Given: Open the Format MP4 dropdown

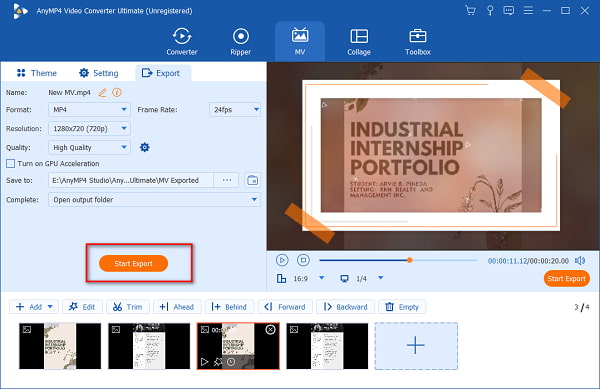Looking at the screenshot, I should click(89, 109).
